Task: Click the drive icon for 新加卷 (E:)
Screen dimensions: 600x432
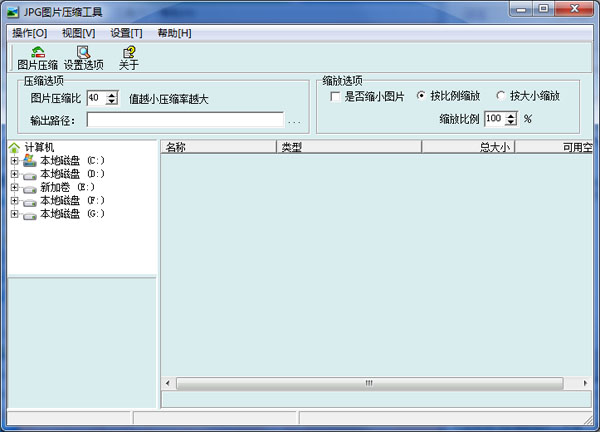Action: pyautogui.click(x=30, y=189)
